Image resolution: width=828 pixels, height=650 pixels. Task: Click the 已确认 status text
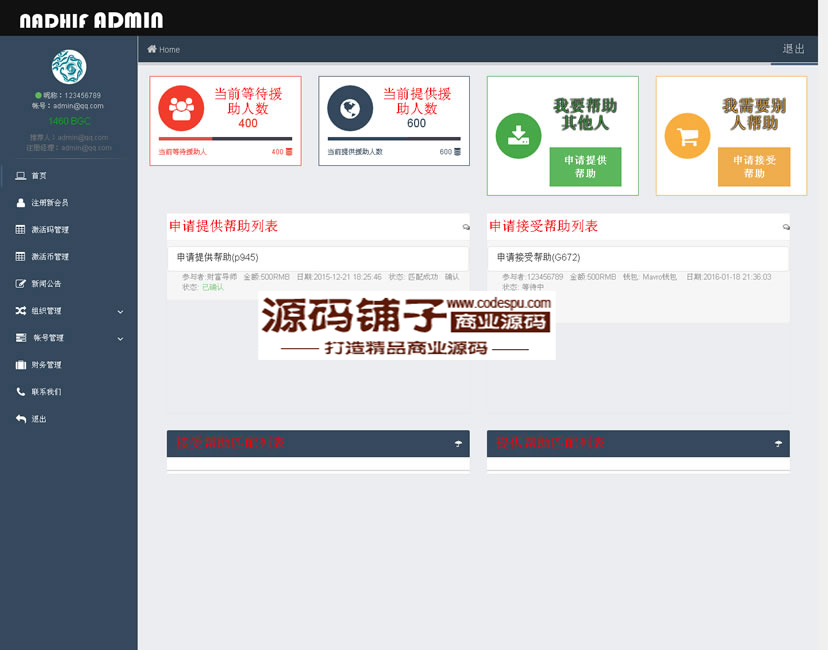[x=213, y=287]
